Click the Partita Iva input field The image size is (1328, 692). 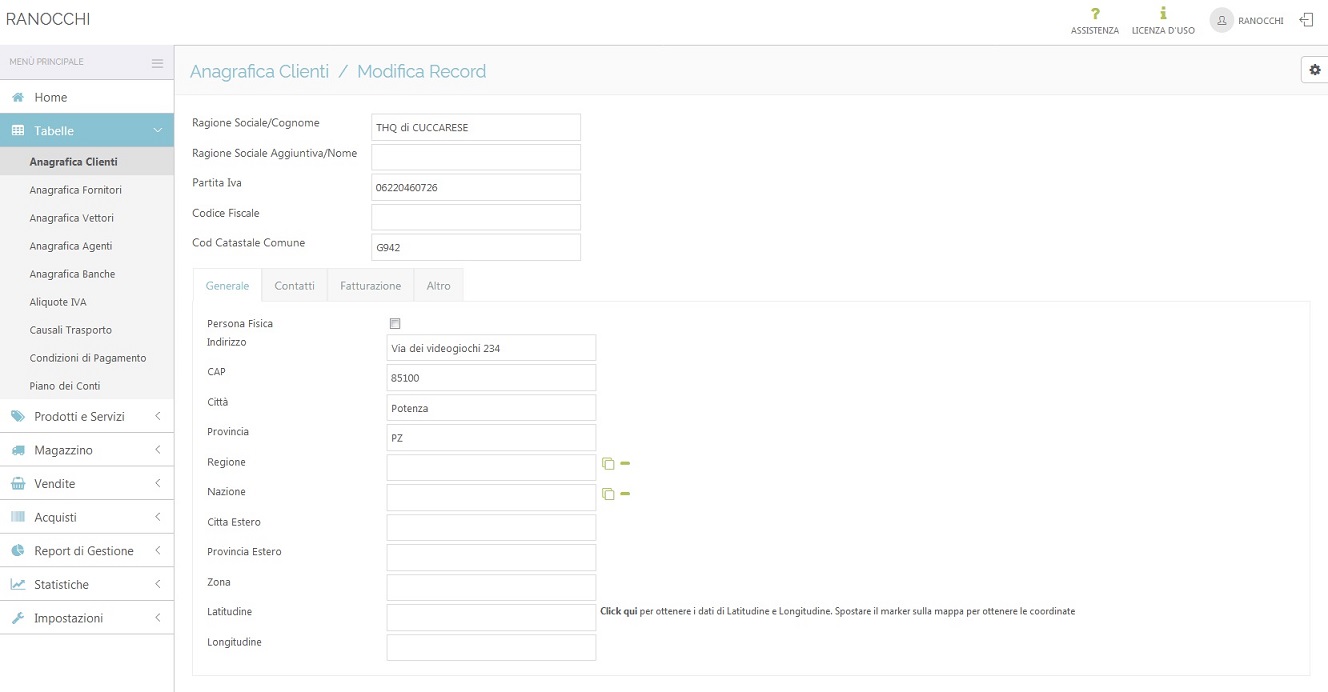475,187
